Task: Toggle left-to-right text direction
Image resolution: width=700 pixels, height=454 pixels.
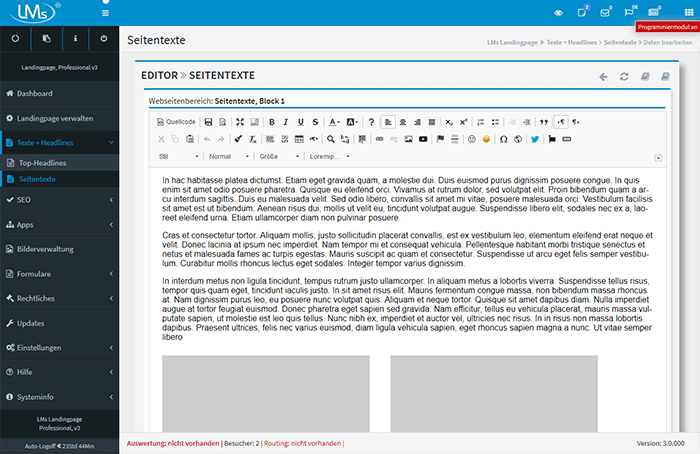Action: (x=561, y=122)
